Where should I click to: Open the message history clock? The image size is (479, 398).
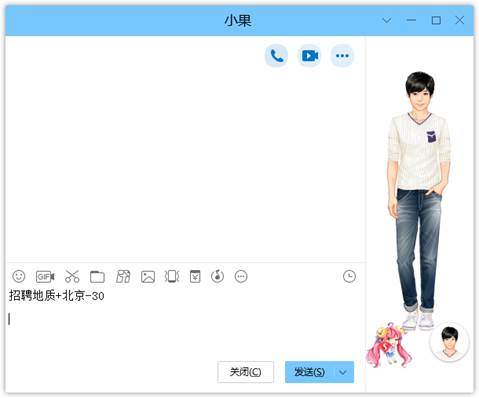coord(349,276)
